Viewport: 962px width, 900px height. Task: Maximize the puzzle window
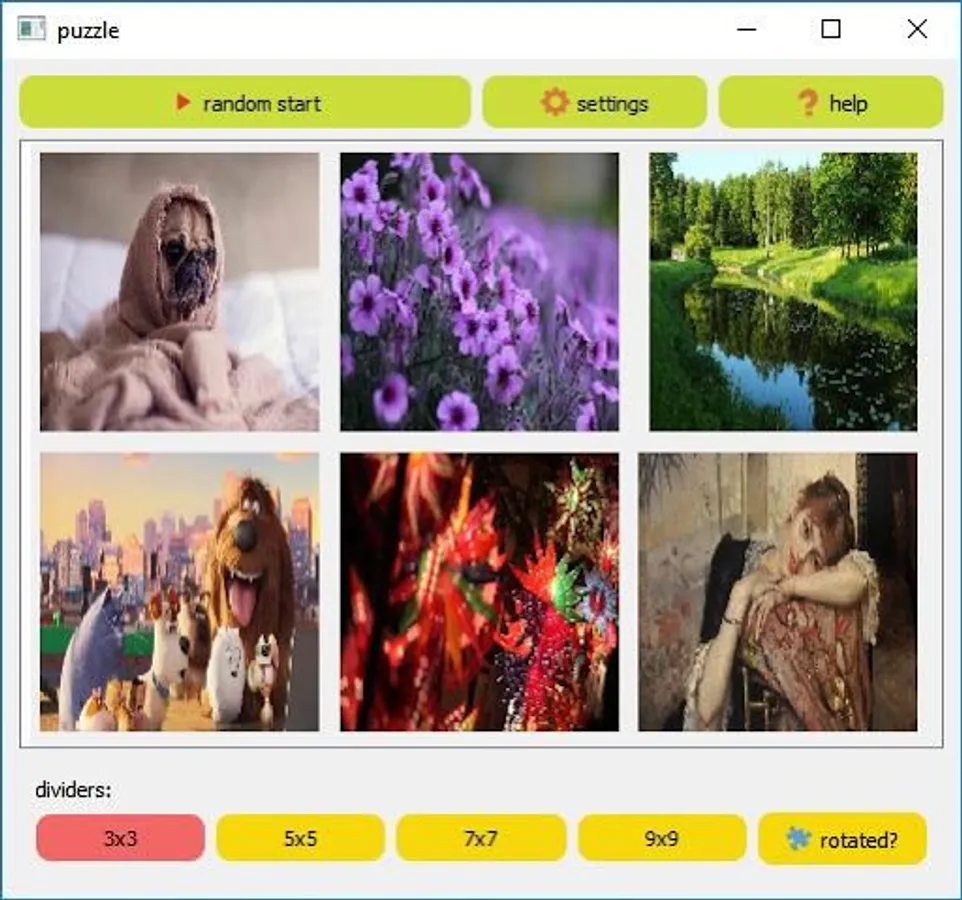831,29
